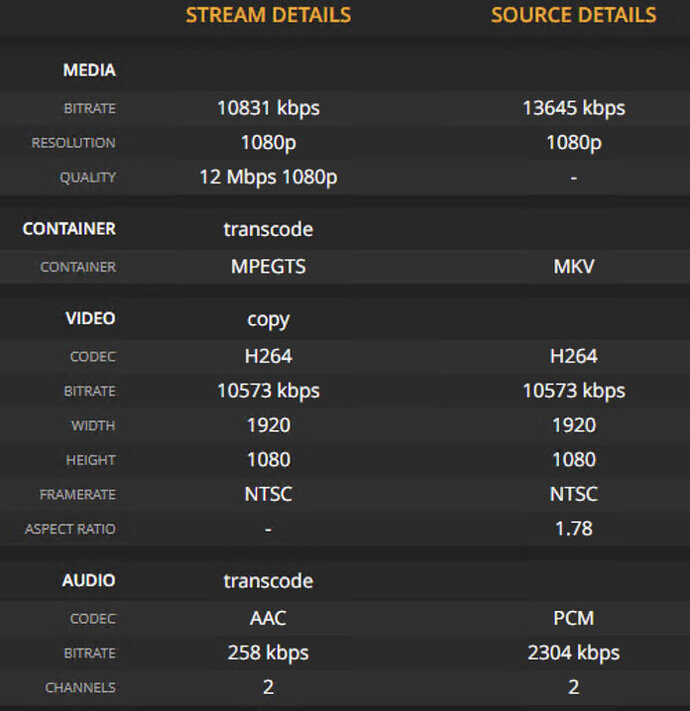The width and height of the screenshot is (690, 711).
Task: Click the video copy decision text
Action: coord(268,320)
